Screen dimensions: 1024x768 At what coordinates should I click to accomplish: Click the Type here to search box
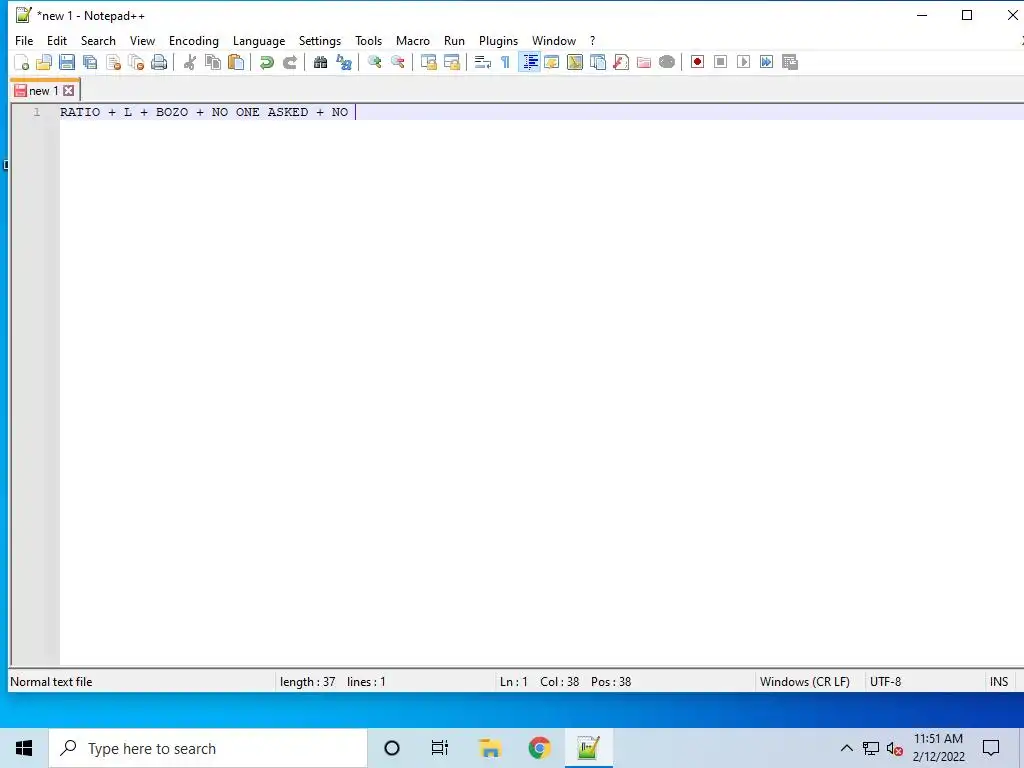[x=208, y=748]
